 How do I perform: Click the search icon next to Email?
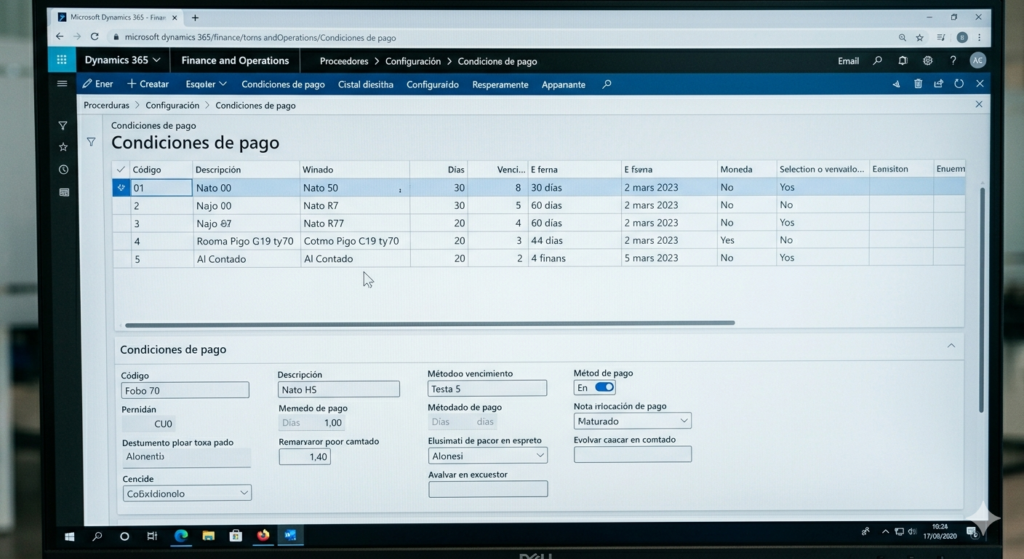tap(878, 61)
